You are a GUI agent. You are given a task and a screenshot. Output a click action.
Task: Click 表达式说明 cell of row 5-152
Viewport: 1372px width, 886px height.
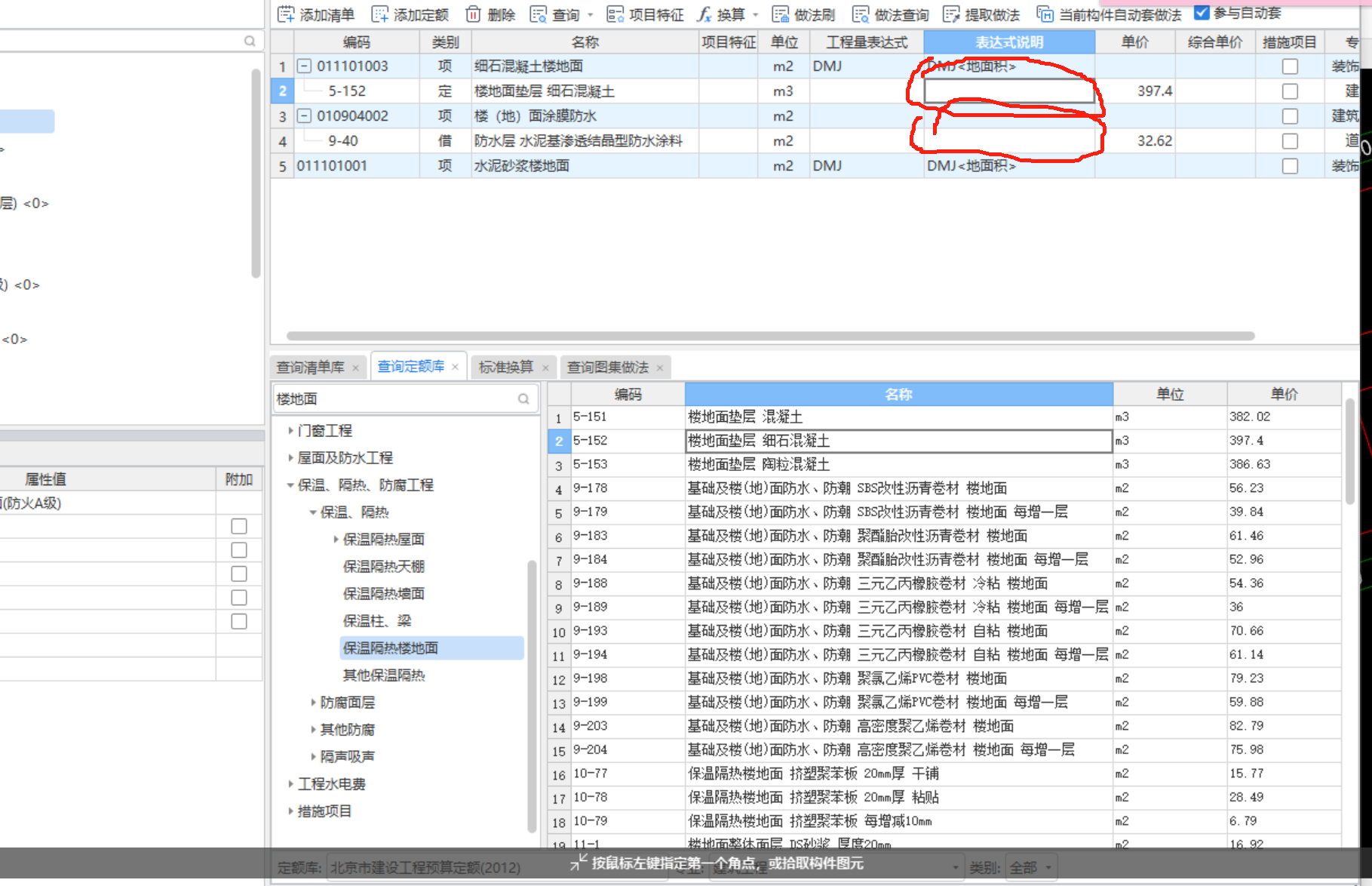[1009, 91]
